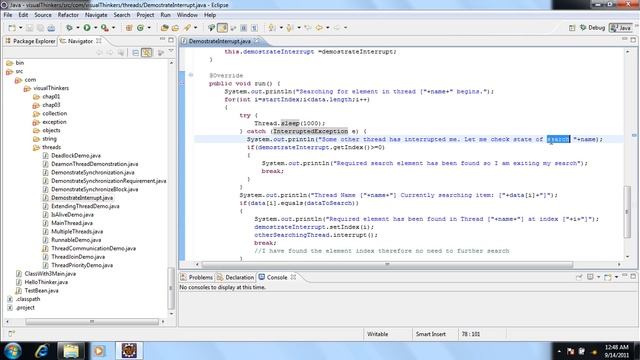Viewport: 640px width, 360px height.
Task: Click the Windows Media Player taskbar icon
Action: [x=99, y=351]
